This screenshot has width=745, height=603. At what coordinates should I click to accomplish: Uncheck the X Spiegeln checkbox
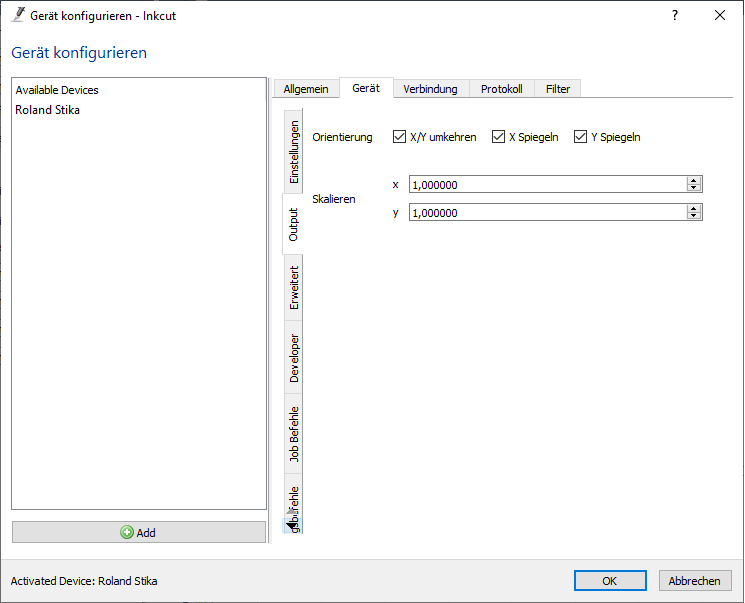(499, 137)
